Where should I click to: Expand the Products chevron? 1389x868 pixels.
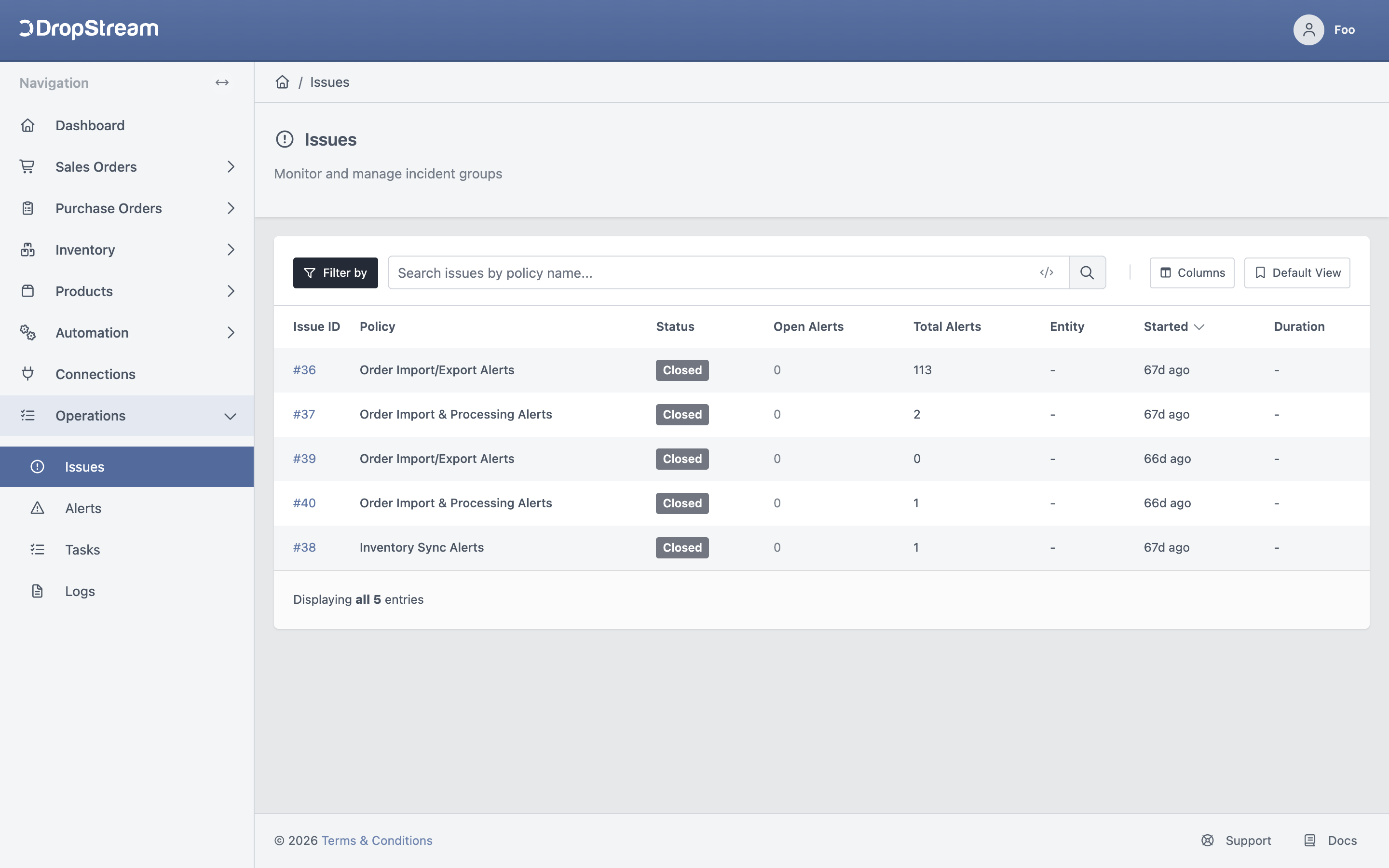tap(231, 291)
